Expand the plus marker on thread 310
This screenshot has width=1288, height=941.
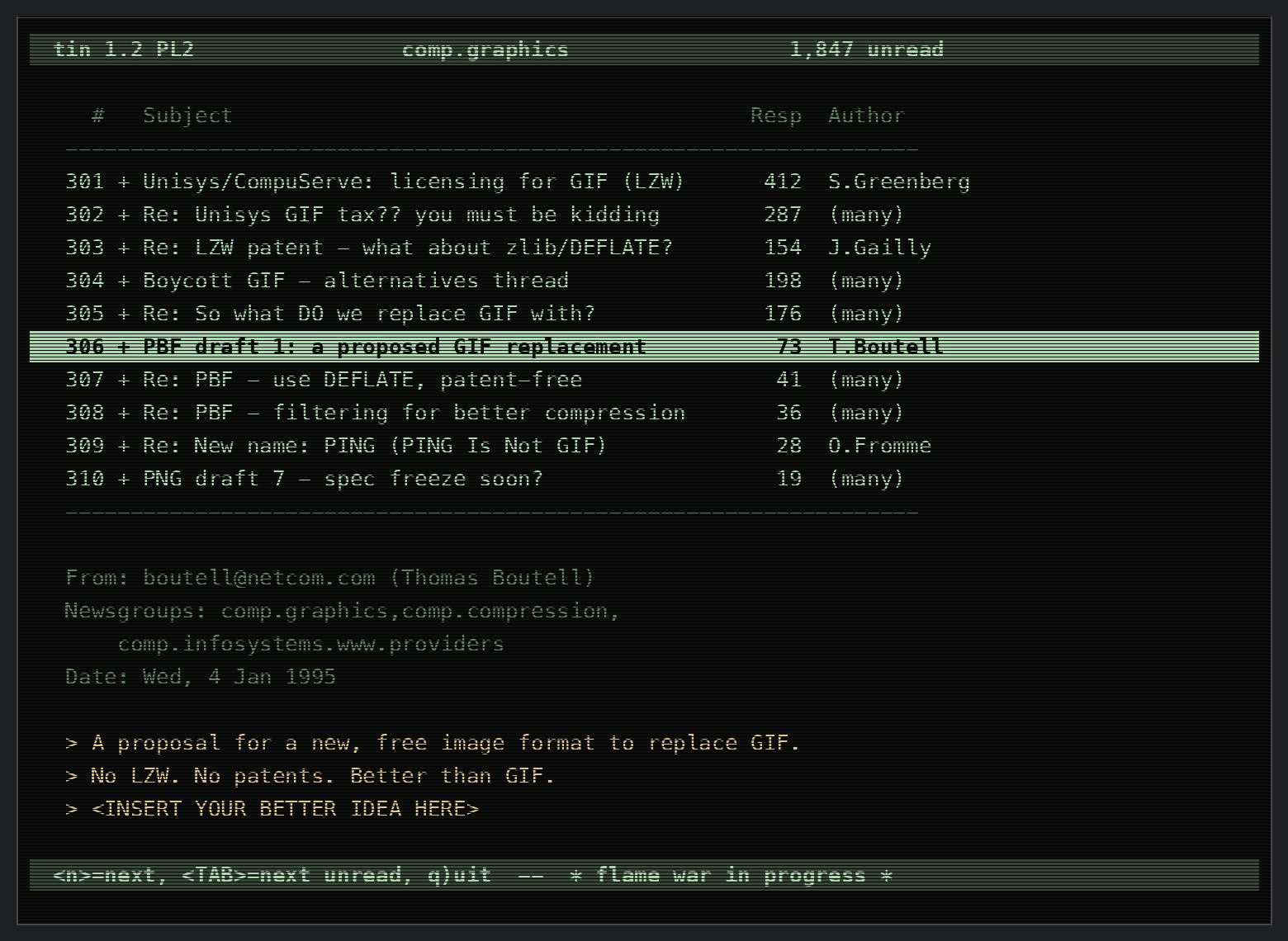pos(124,479)
